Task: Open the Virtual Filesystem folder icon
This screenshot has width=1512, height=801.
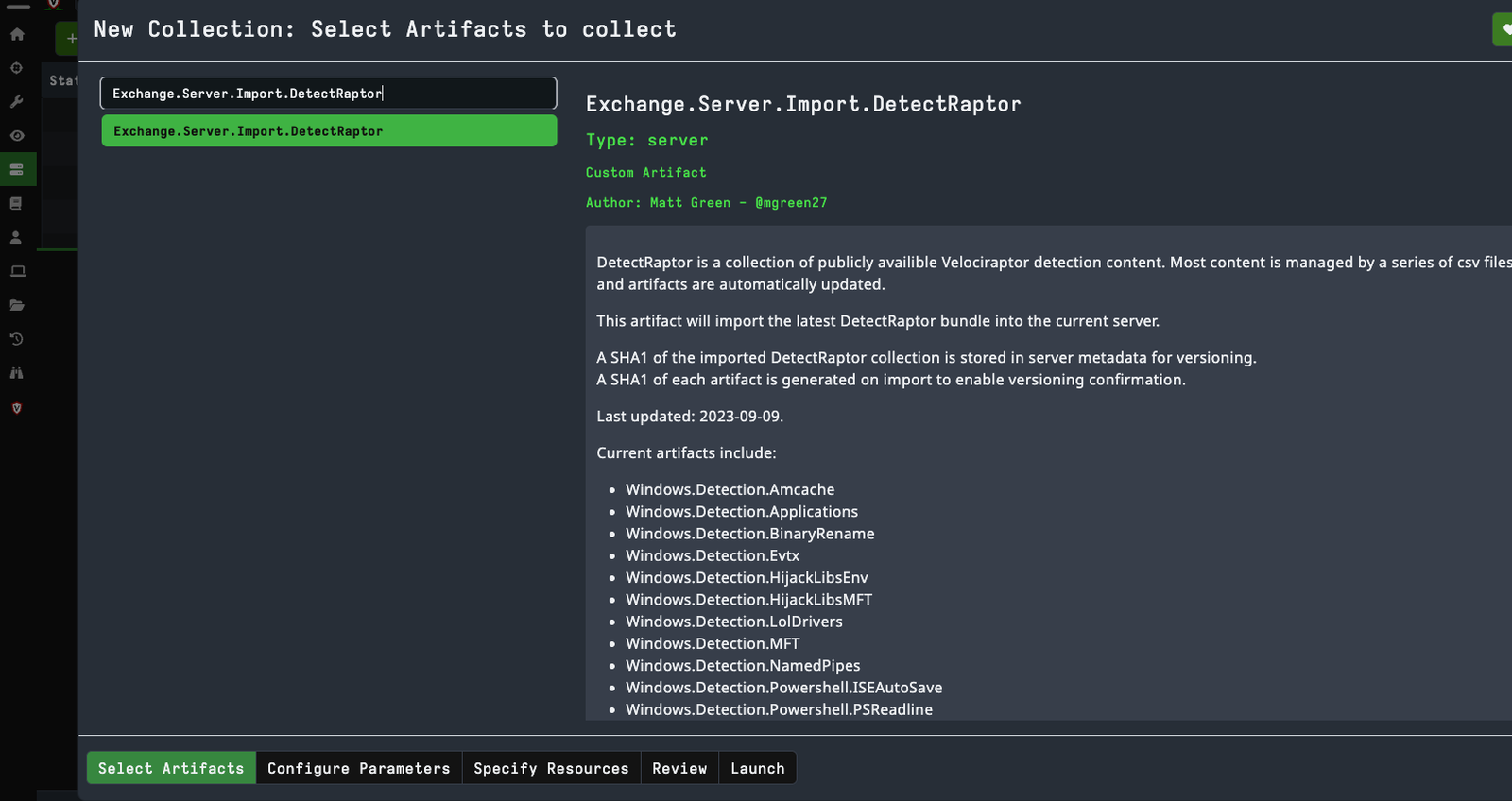Action: point(17,305)
